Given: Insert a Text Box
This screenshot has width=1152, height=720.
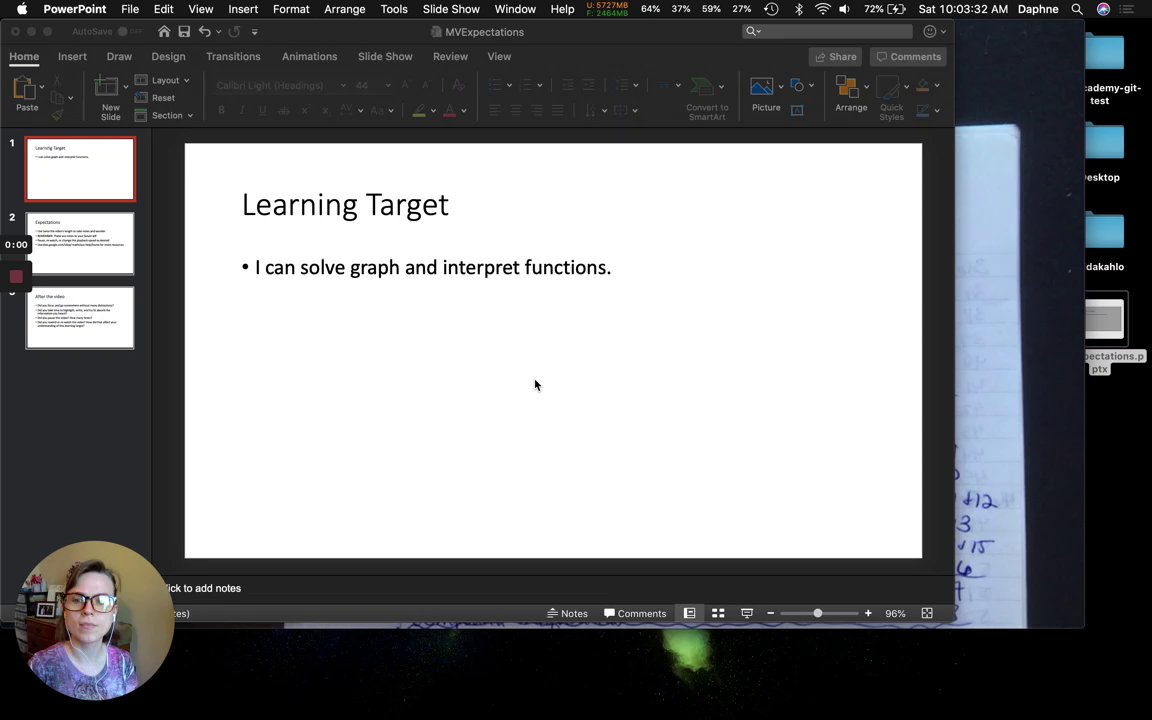Looking at the screenshot, I should coord(797,110).
